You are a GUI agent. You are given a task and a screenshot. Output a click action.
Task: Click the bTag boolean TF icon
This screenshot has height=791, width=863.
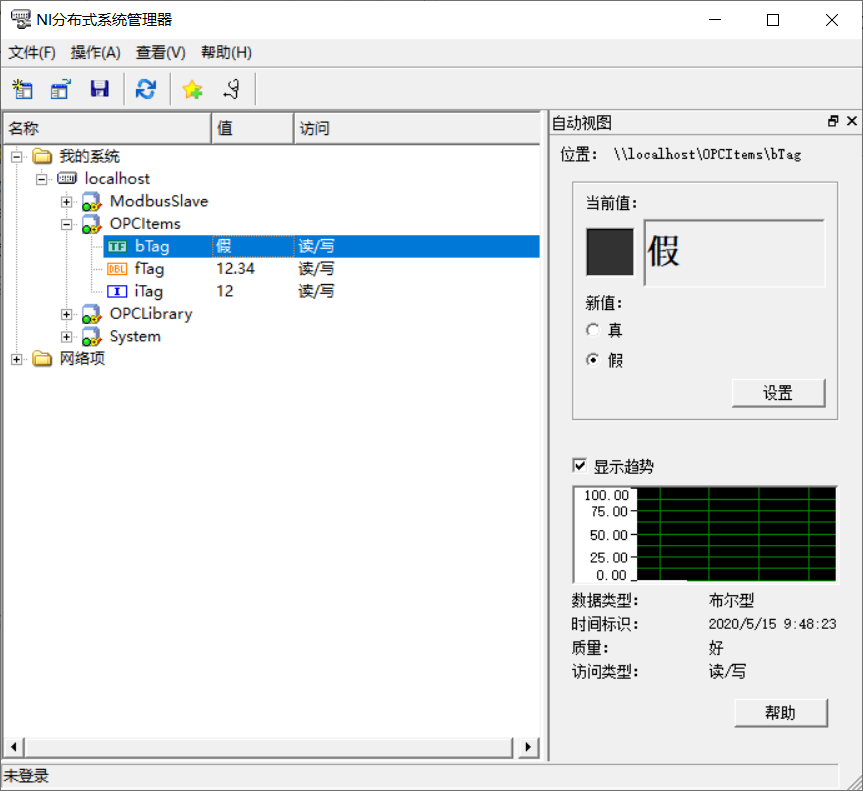[x=117, y=247]
